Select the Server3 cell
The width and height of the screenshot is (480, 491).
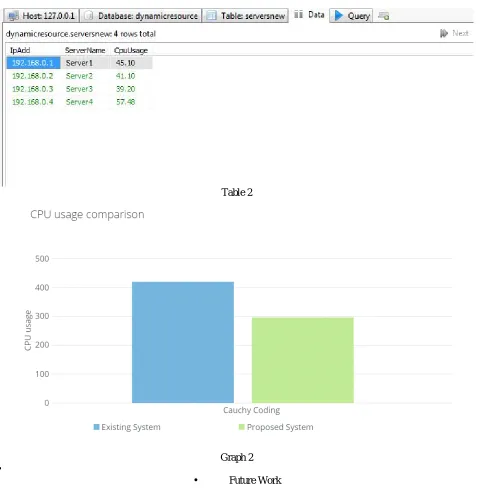(x=79, y=89)
